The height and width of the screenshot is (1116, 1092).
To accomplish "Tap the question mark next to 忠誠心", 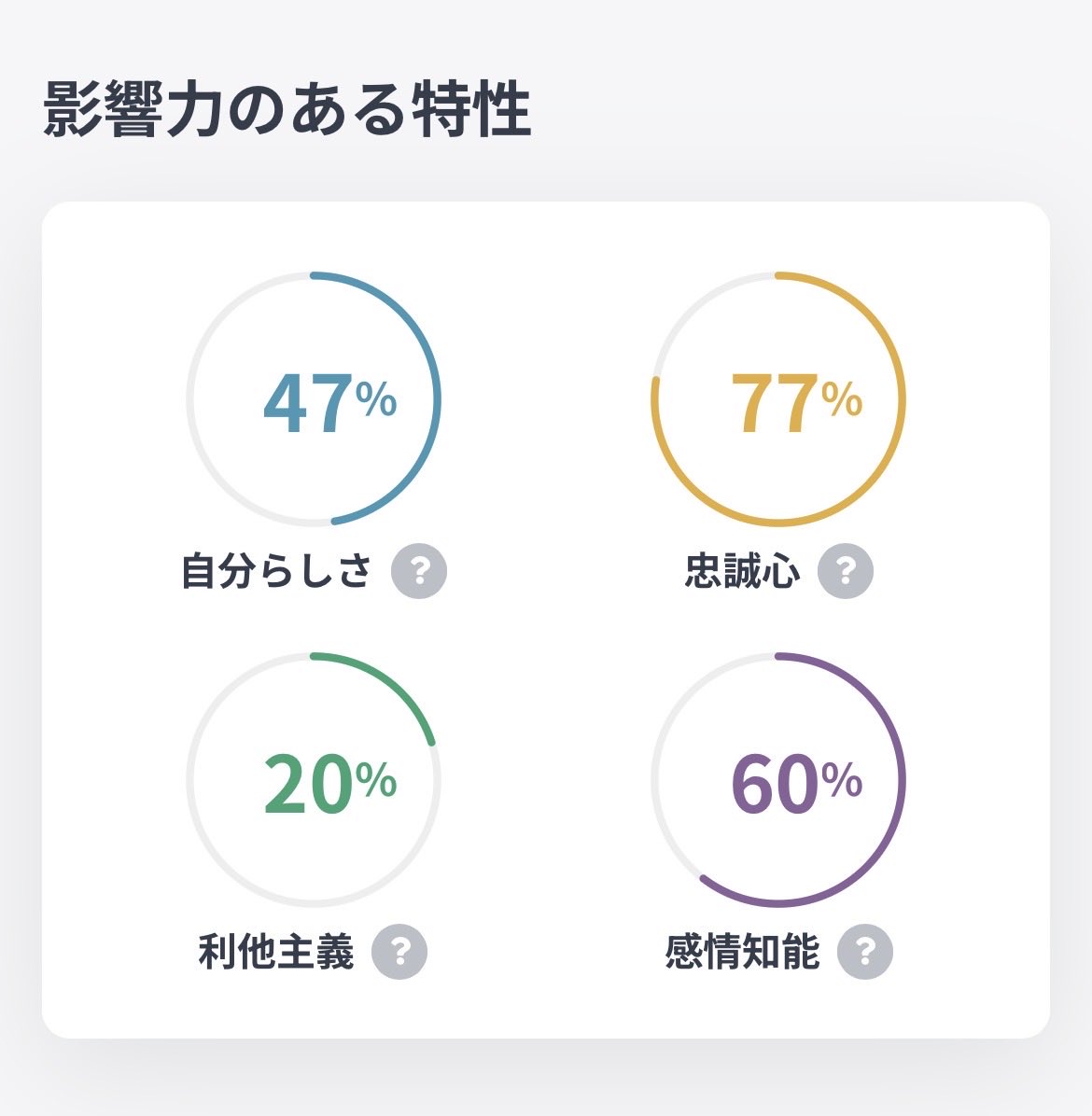I will [x=845, y=571].
